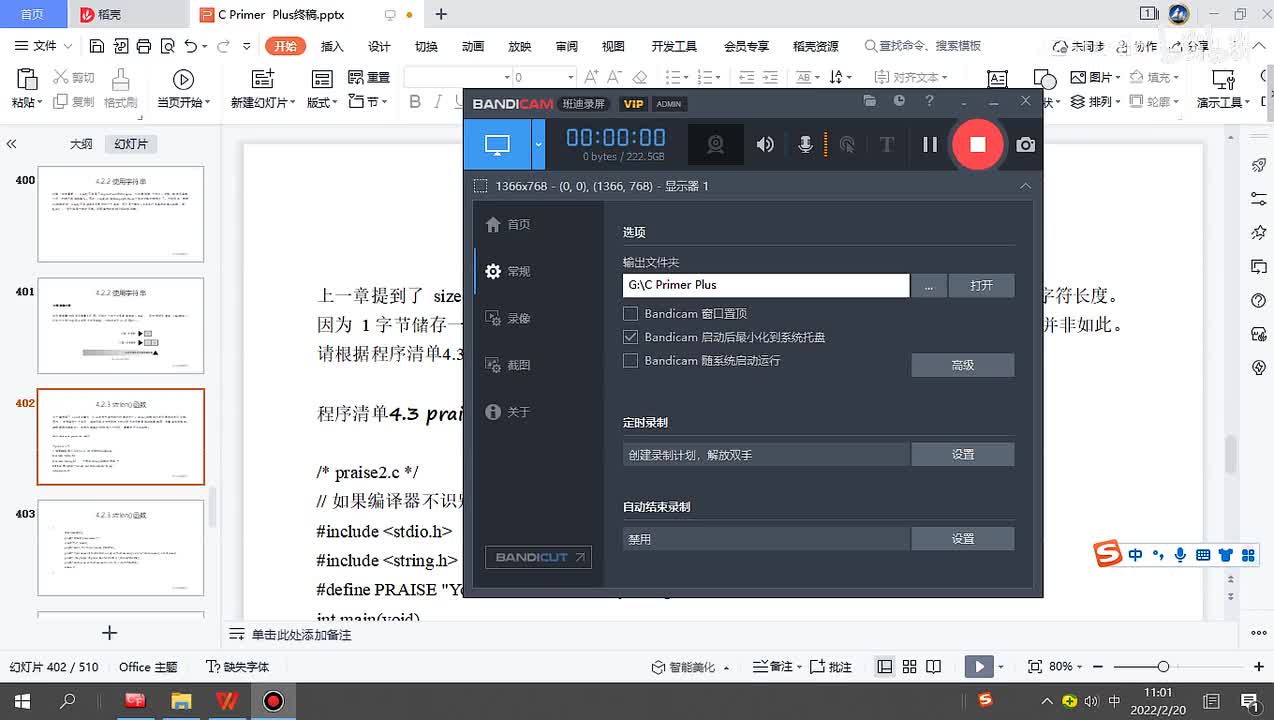1274x720 pixels.
Task: Click the 粘贴 paste icon
Action: click(x=26, y=80)
